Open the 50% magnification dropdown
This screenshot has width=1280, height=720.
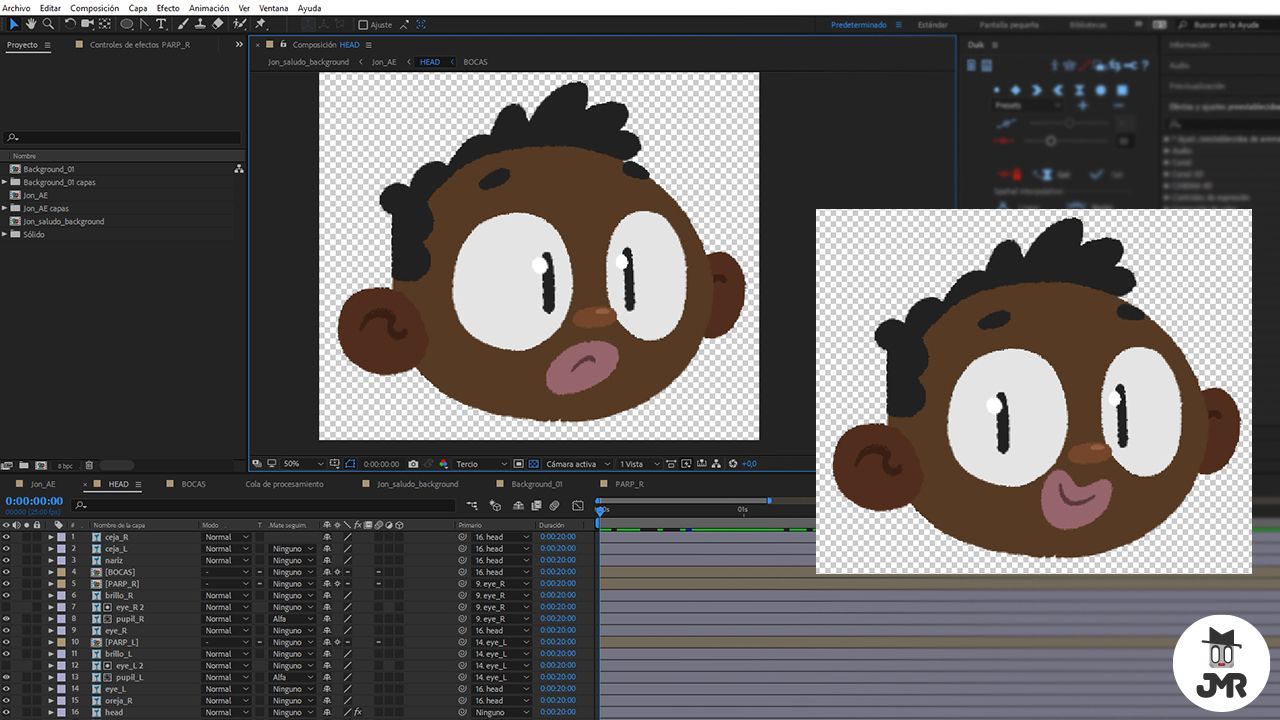click(x=303, y=464)
